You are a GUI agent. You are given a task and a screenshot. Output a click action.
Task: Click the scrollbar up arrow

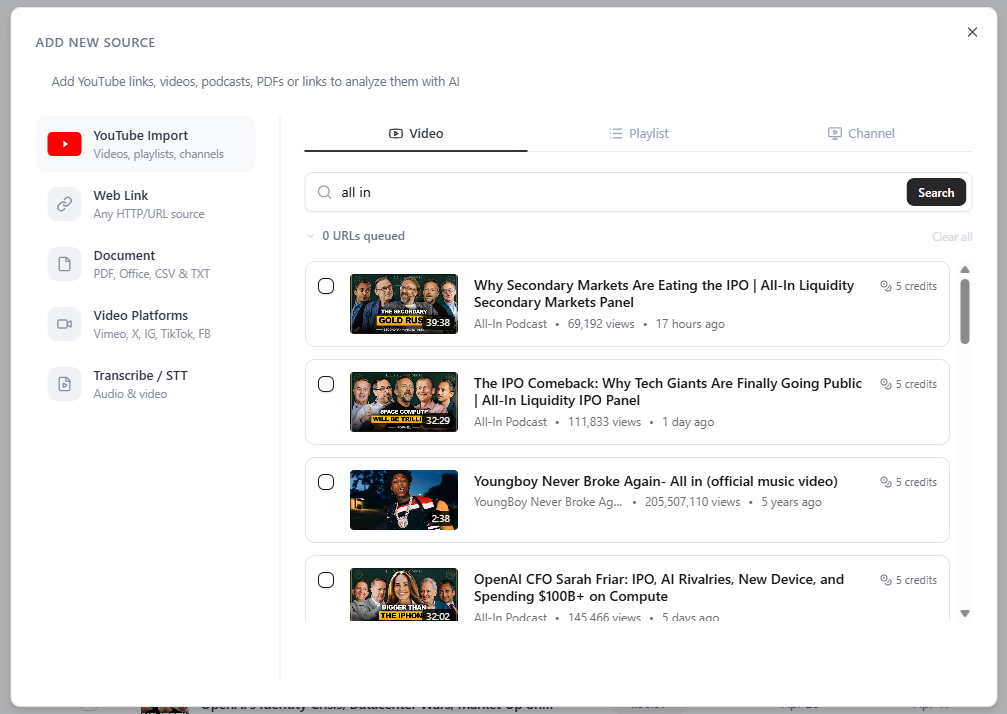[965, 270]
